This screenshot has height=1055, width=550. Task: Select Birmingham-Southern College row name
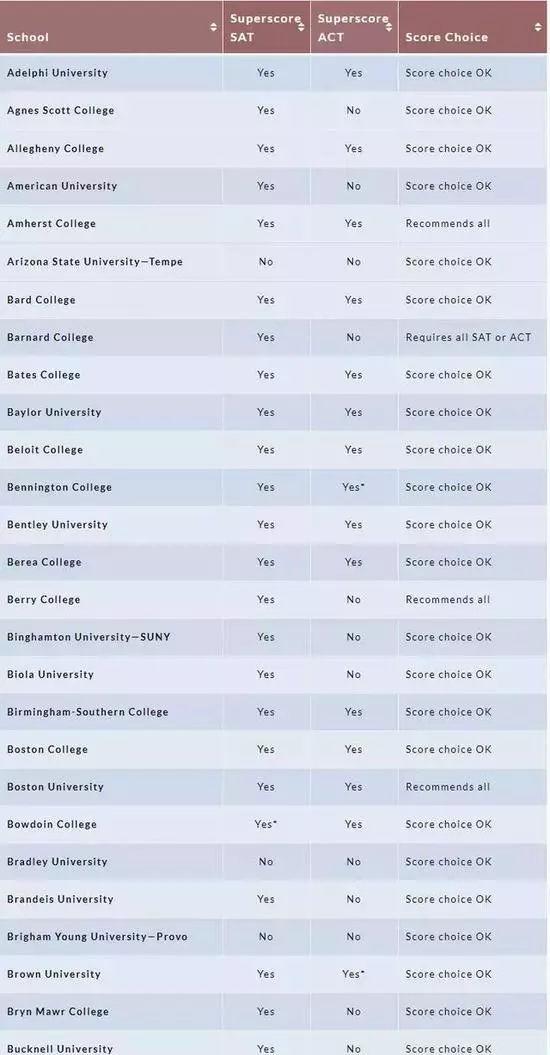click(x=88, y=712)
